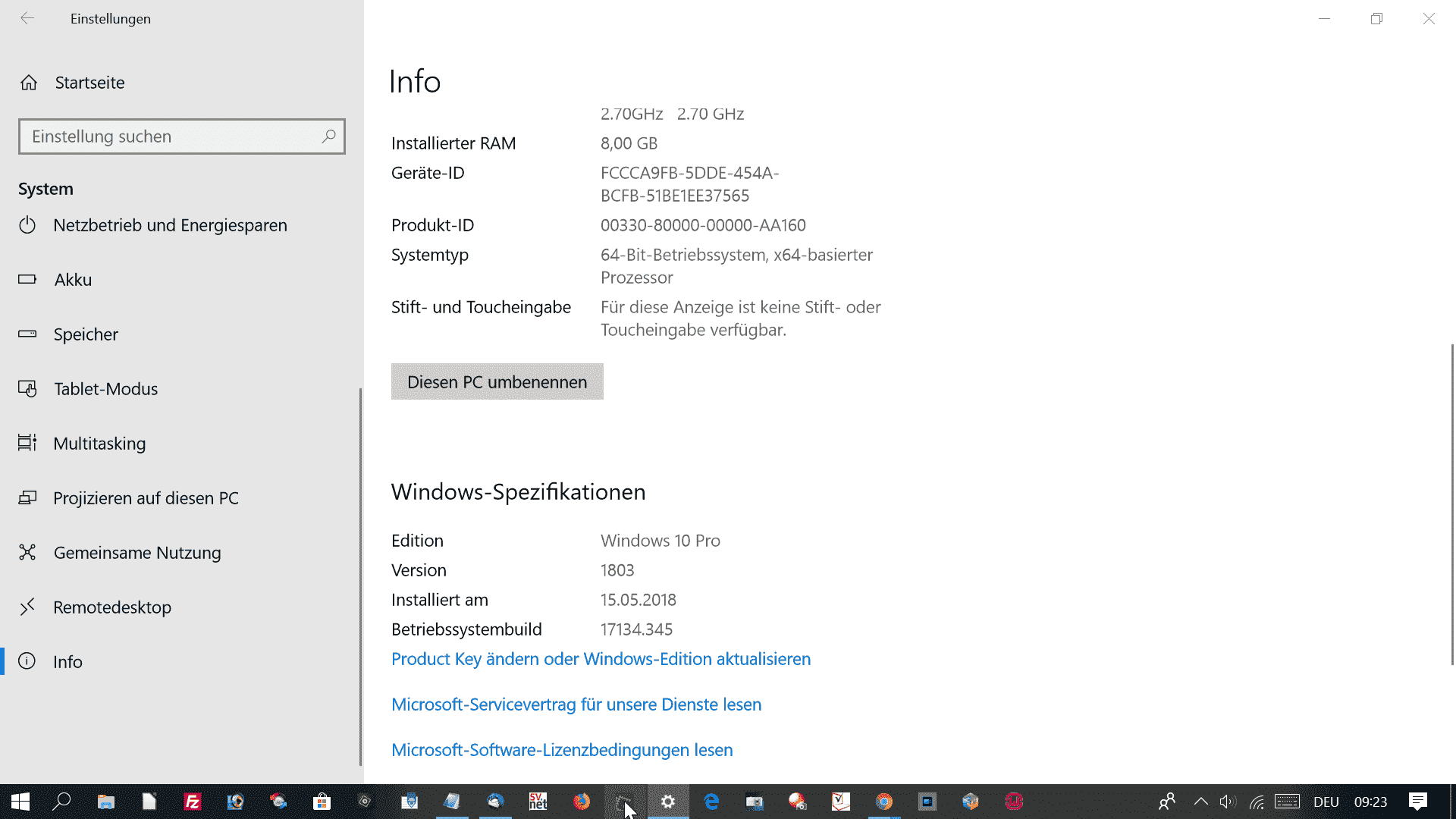Open the sv.net taskbar icon
The image size is (1456, 819).
[538, 802]
